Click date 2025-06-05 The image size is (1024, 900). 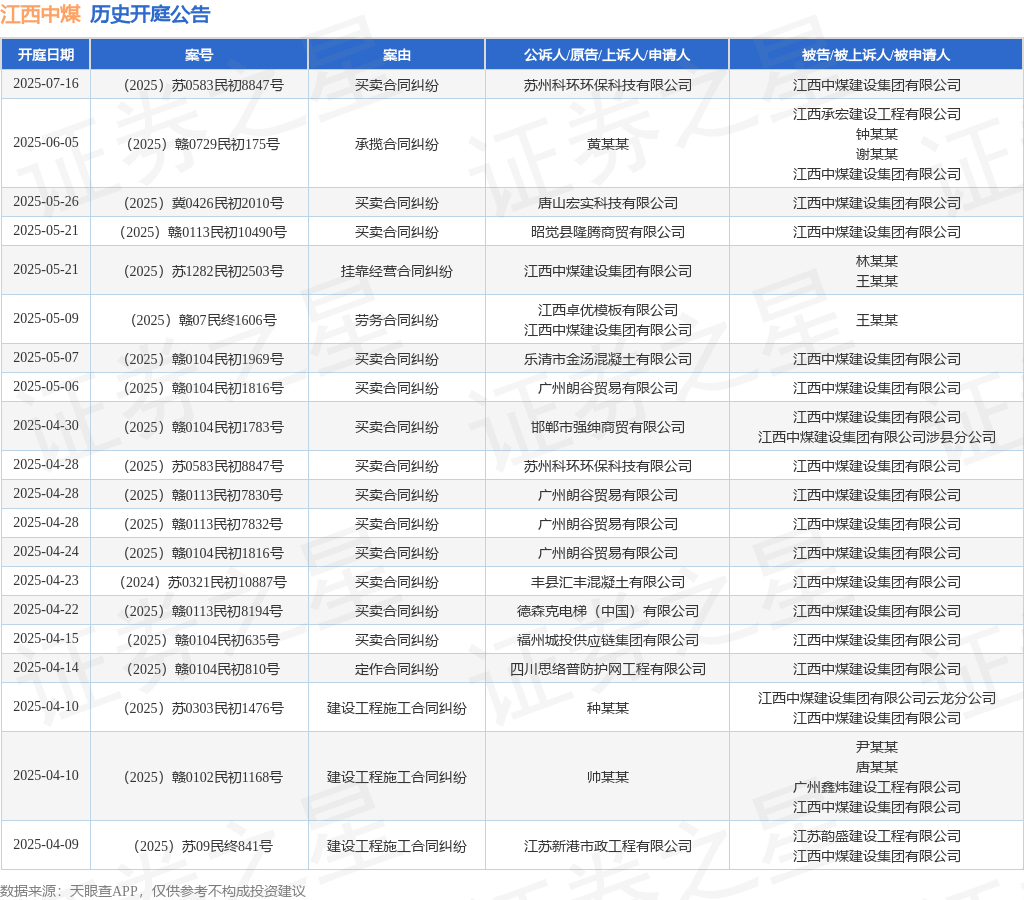click(x=46, y=142)
